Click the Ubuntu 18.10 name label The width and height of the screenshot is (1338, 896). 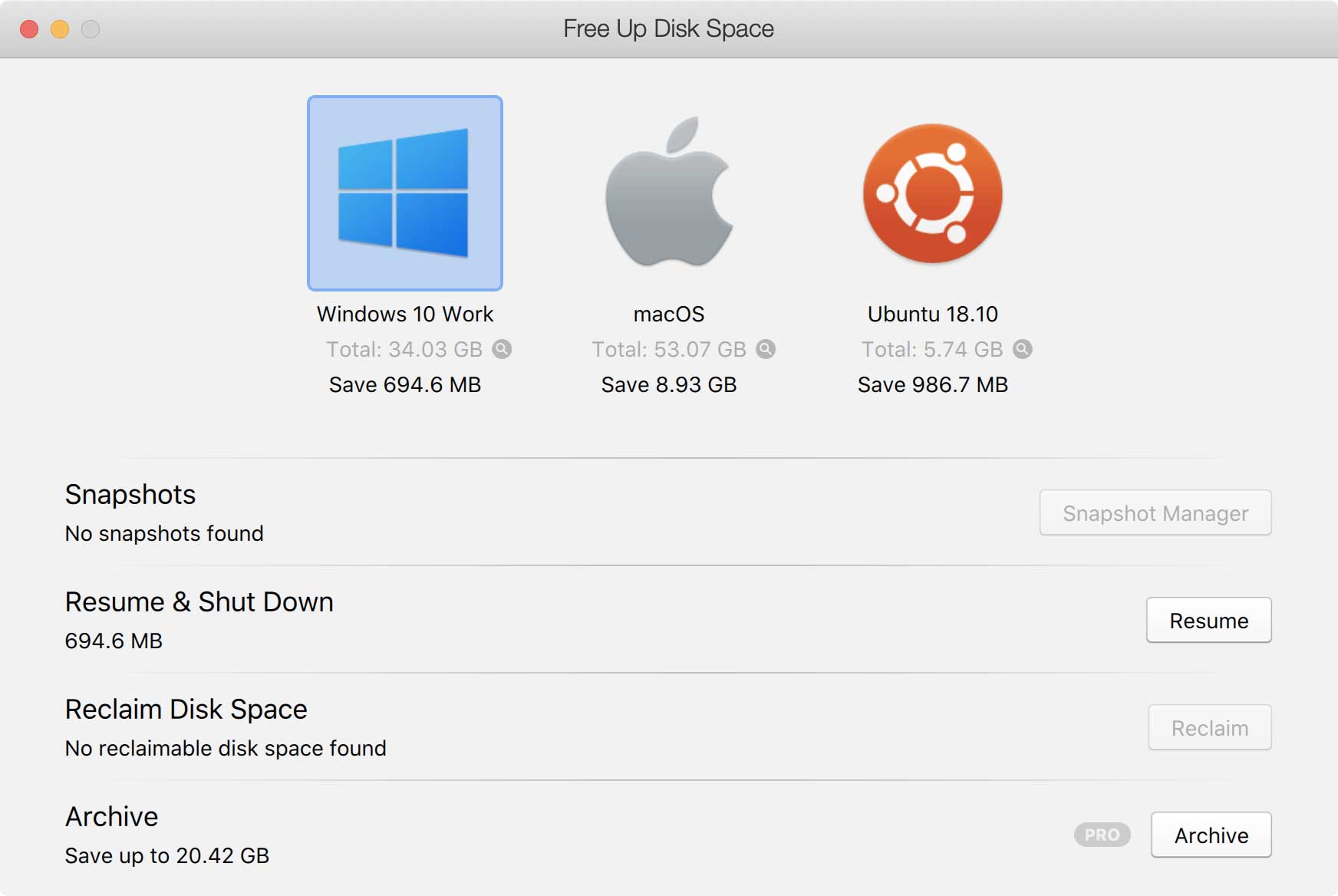coord(932,315)
